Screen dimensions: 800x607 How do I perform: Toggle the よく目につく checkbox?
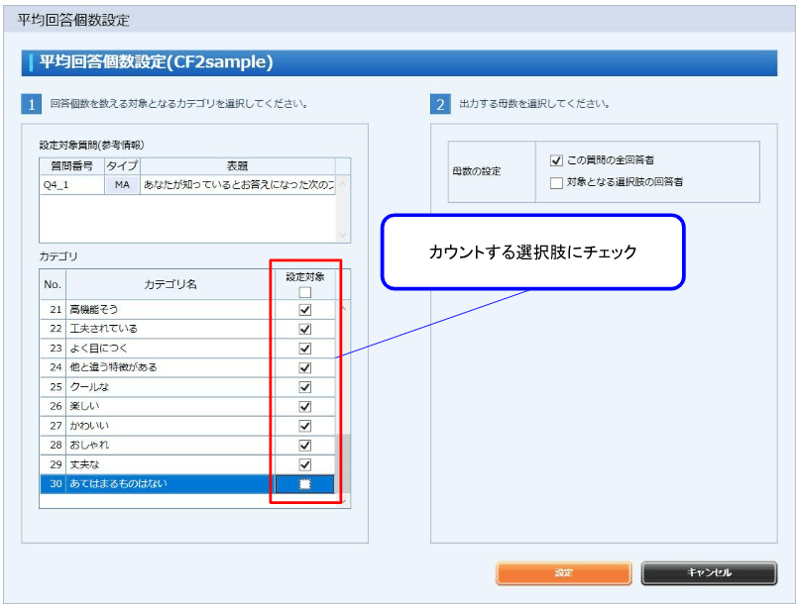click(305, 346)
